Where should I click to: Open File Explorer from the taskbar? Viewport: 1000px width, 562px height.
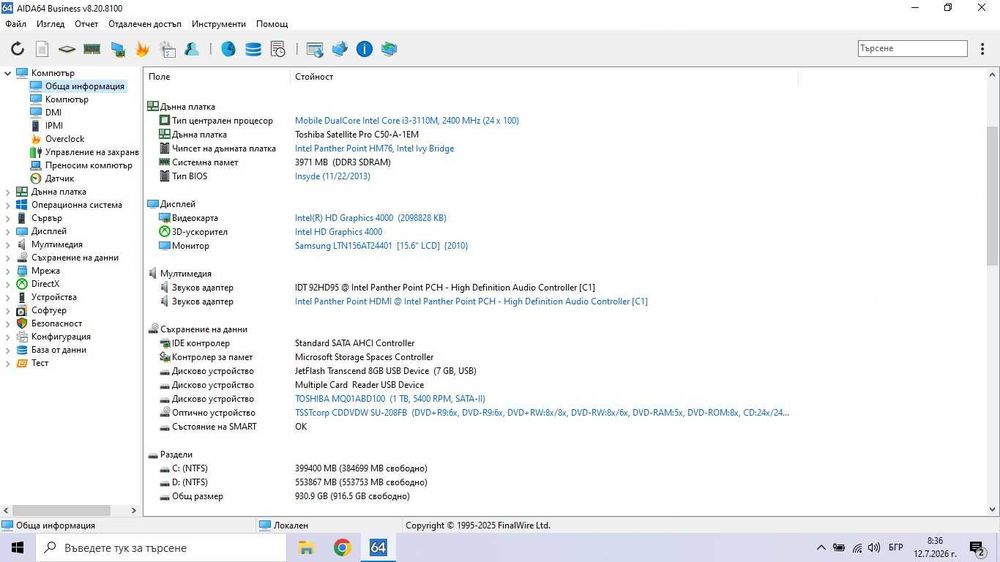click(x=306, y=547)
